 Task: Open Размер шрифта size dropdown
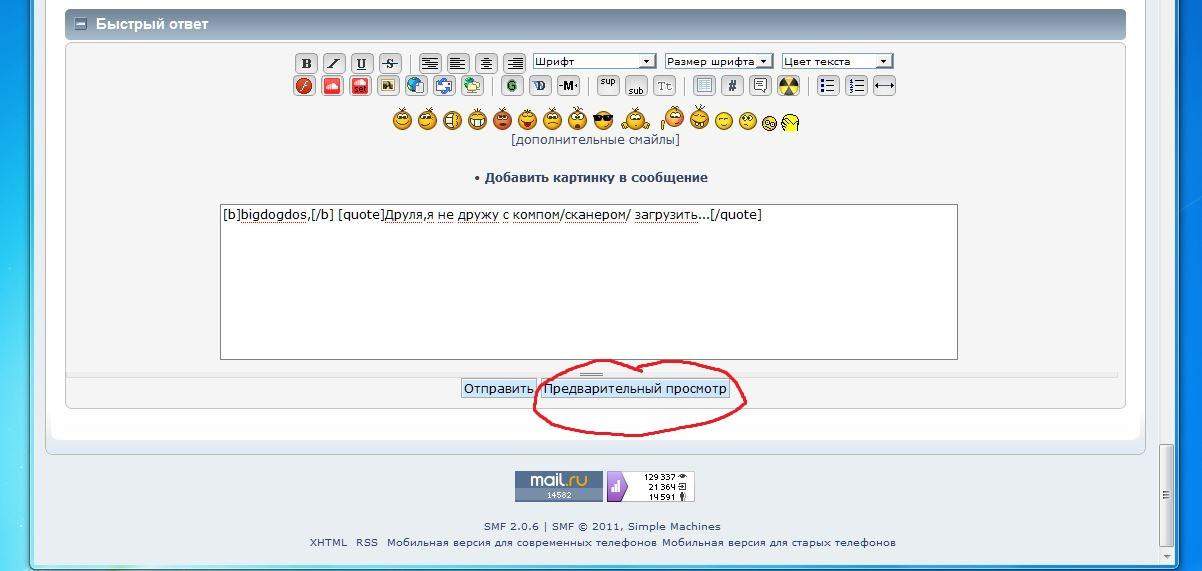coord(719,61)
